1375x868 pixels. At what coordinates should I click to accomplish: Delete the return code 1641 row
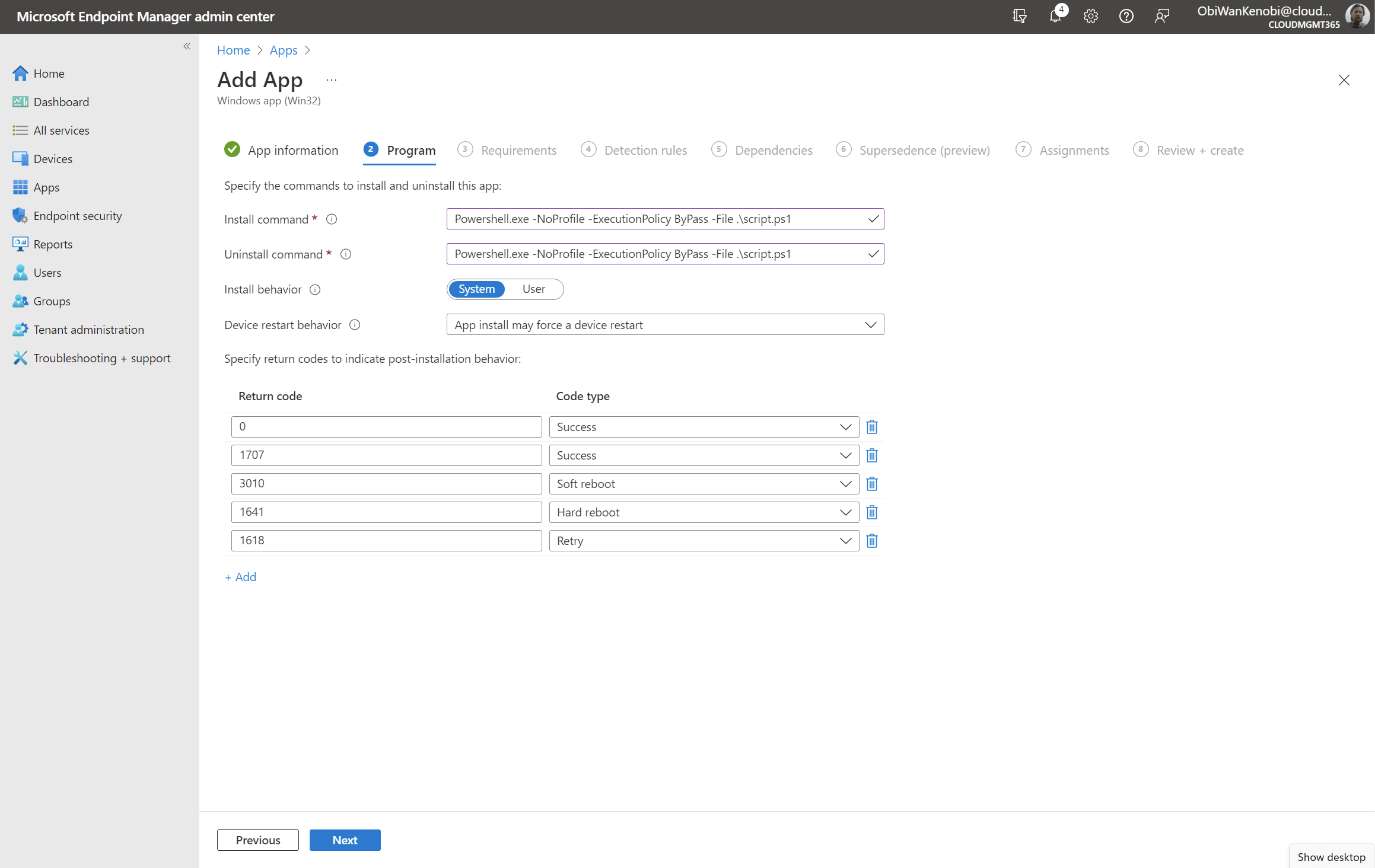point(871,512)
